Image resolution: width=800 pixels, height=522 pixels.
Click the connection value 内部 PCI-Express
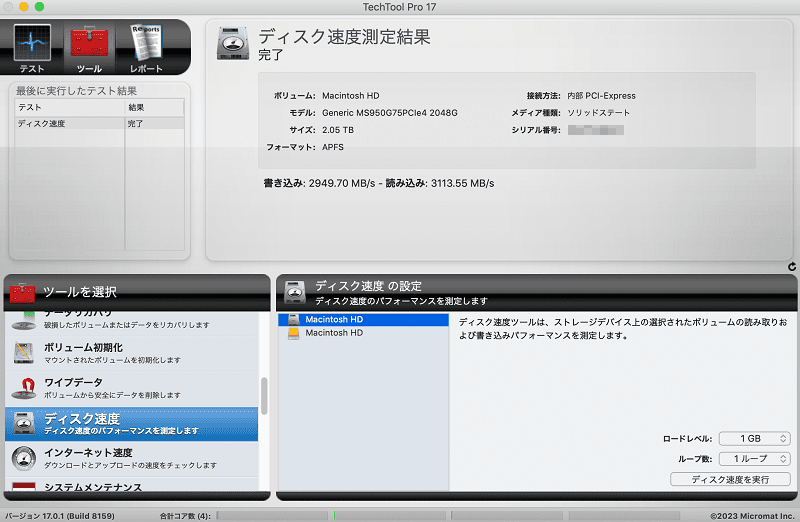pyautogui.click(x=602, y=95)
